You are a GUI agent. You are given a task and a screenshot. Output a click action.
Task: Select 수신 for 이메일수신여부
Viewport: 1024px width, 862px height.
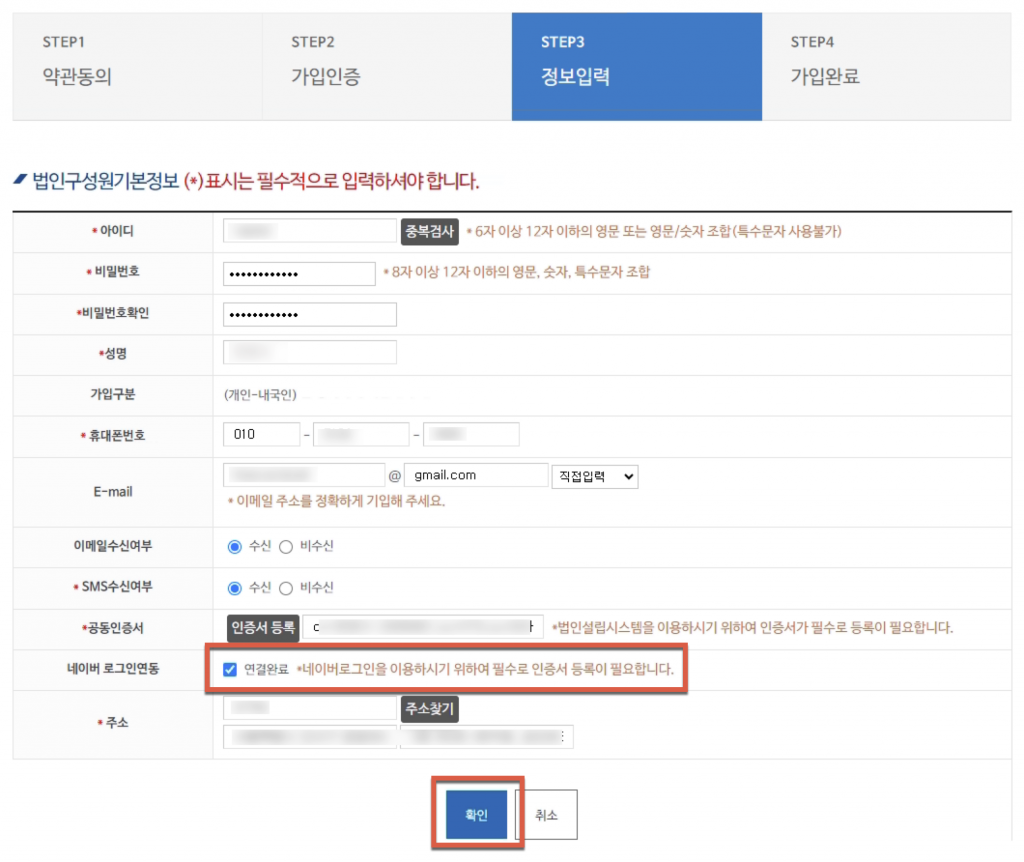point(234,547)
